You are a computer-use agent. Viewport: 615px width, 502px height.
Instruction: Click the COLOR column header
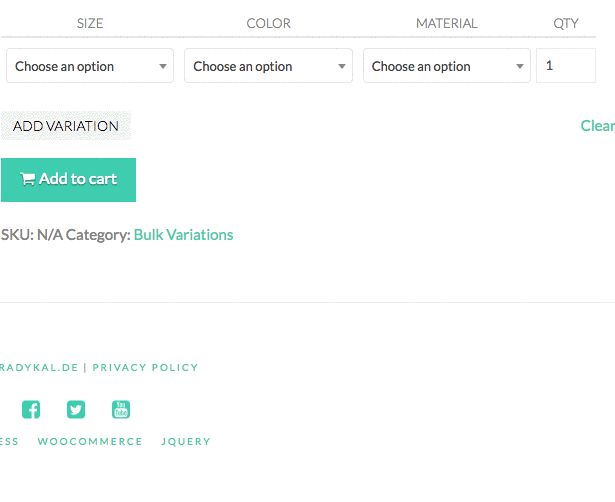(x=268, y=23)
